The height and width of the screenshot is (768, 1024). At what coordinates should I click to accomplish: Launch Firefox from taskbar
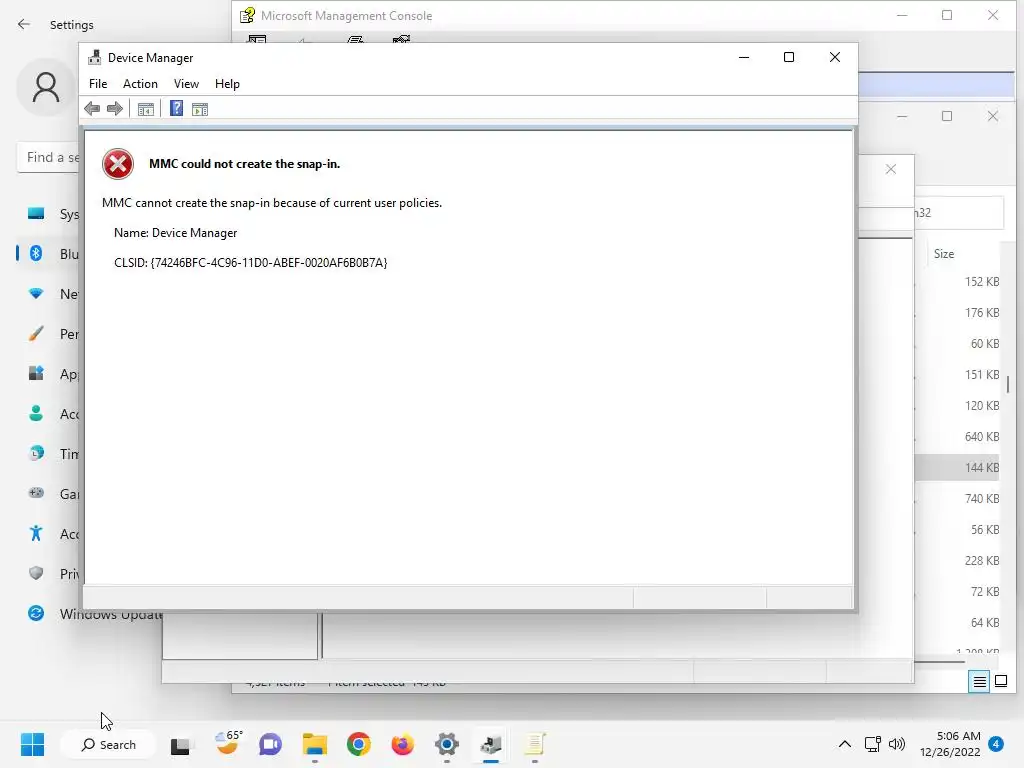402,744
